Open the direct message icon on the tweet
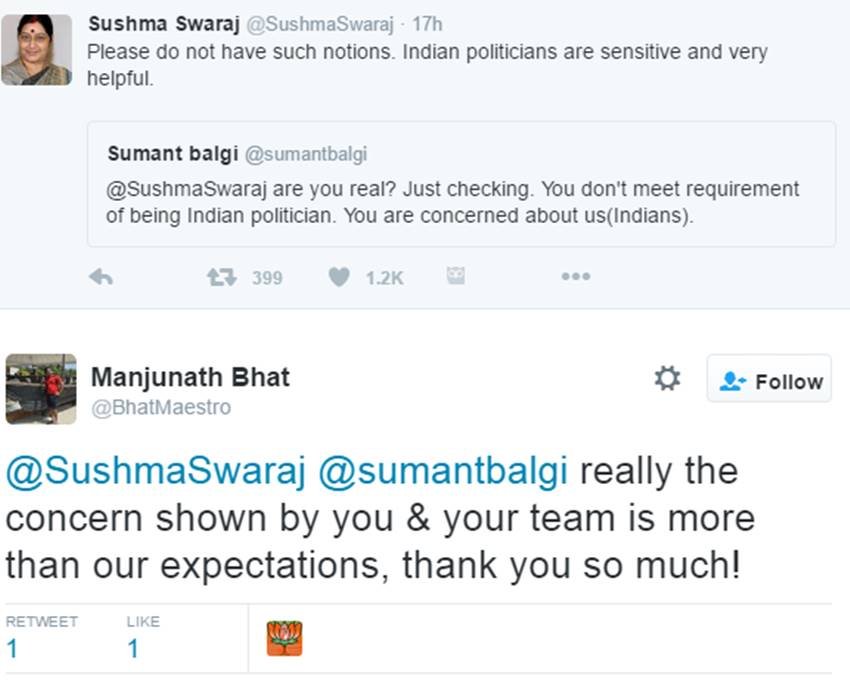This screenshot has height=683, width=850. pyautogui.click(x=456, y=277)
